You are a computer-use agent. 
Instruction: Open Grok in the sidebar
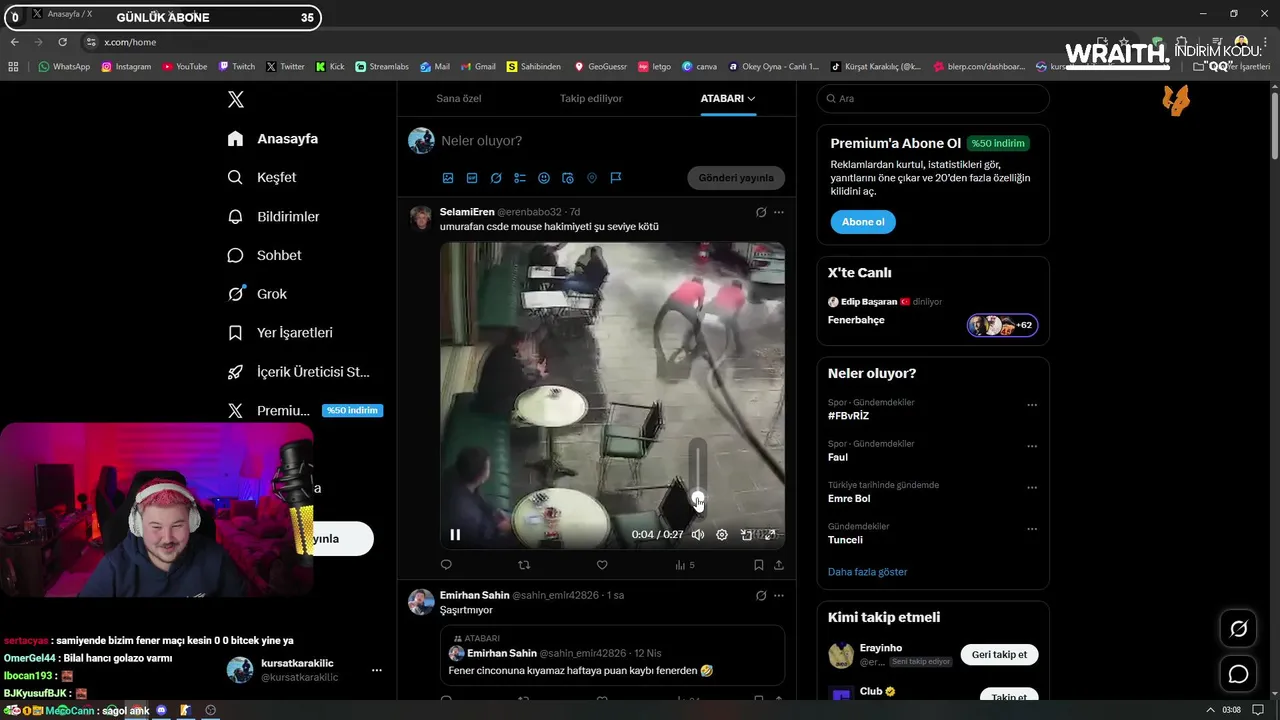258,294
